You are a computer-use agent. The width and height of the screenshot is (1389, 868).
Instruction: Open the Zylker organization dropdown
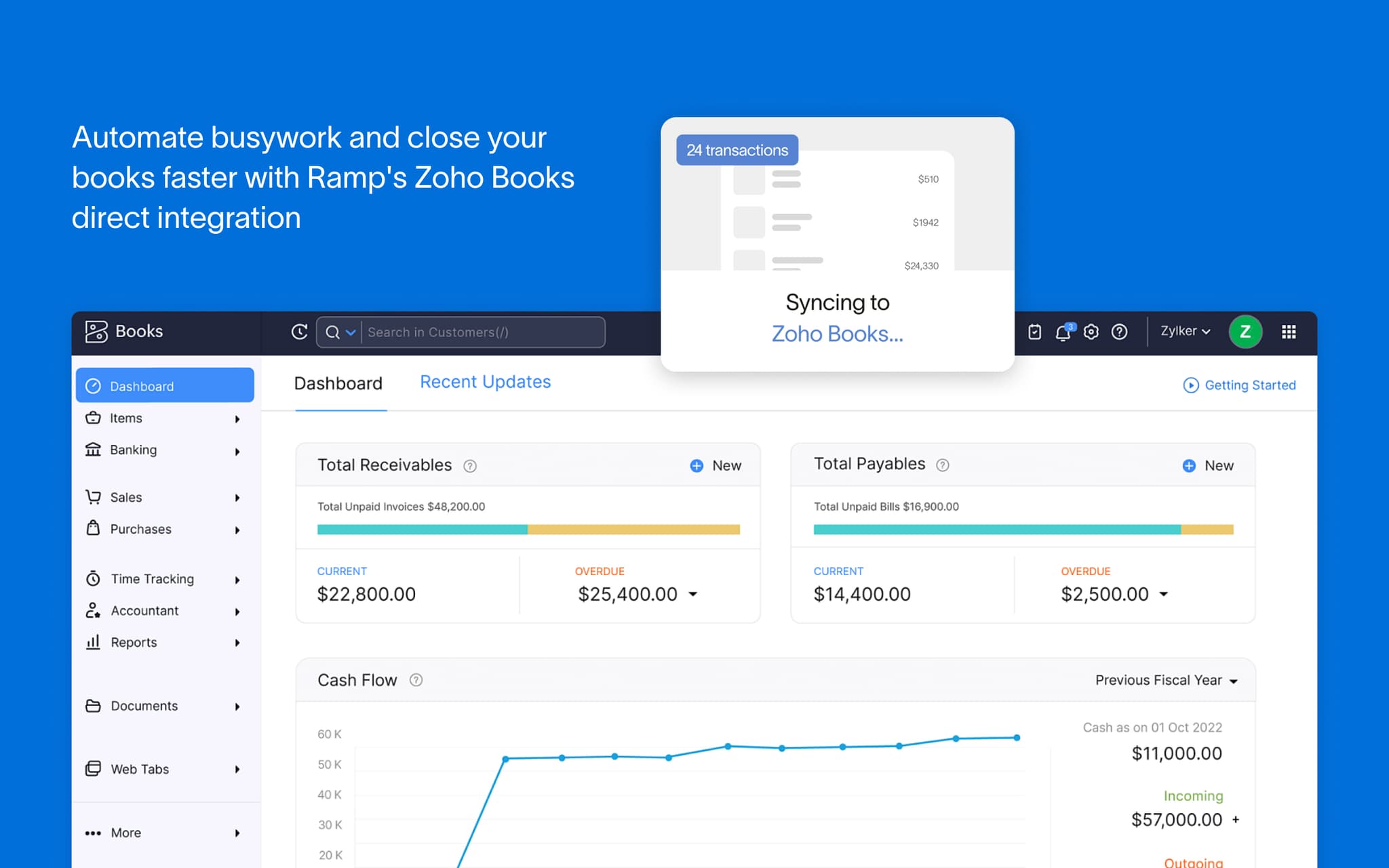click(x=1184, y=332)
